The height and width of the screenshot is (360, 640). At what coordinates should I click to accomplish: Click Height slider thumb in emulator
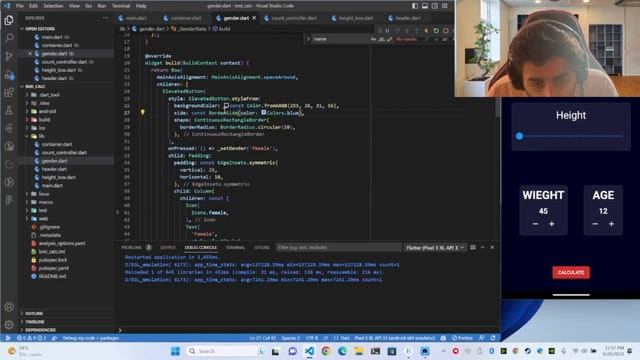pos(519,136)
